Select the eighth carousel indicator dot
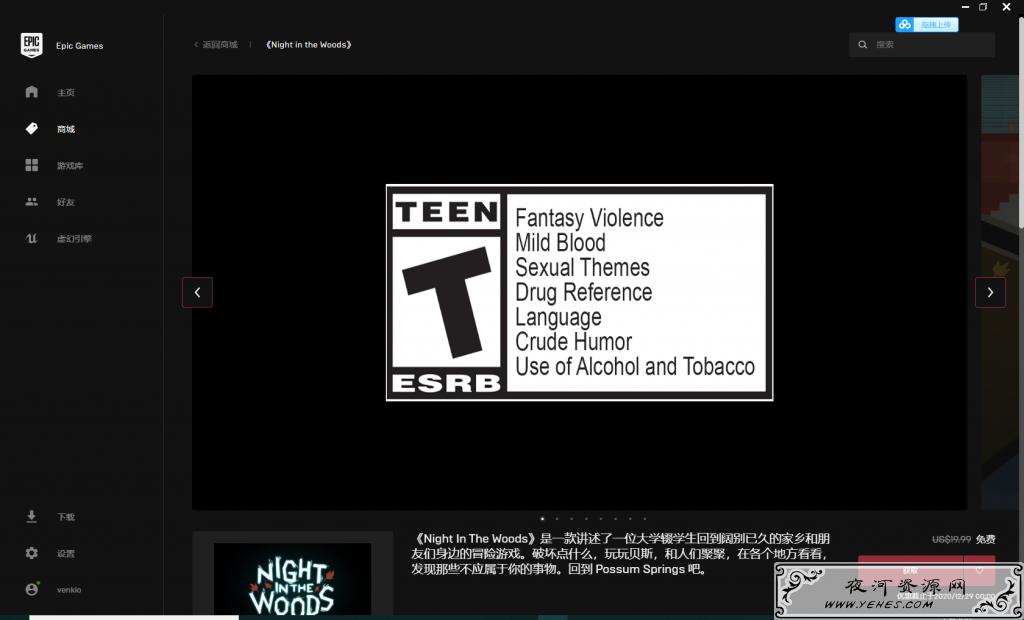Screen dimensions: 1024x620 click(x=645, y=519)
